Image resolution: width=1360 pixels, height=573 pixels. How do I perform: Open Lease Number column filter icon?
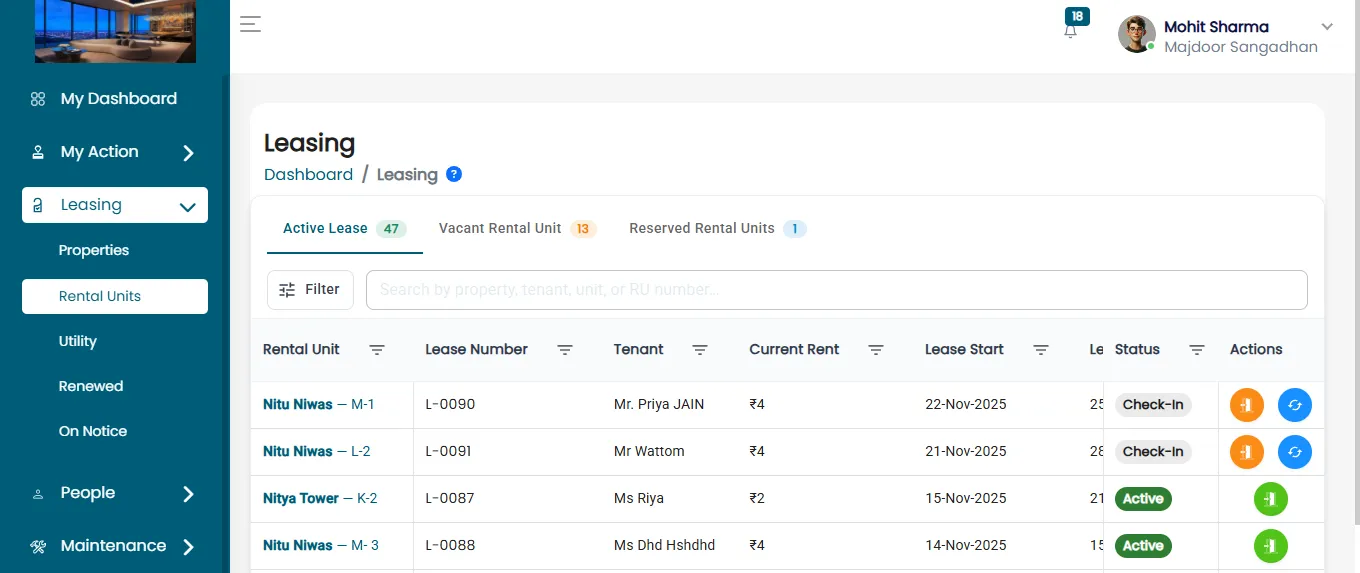pos(565,349)
